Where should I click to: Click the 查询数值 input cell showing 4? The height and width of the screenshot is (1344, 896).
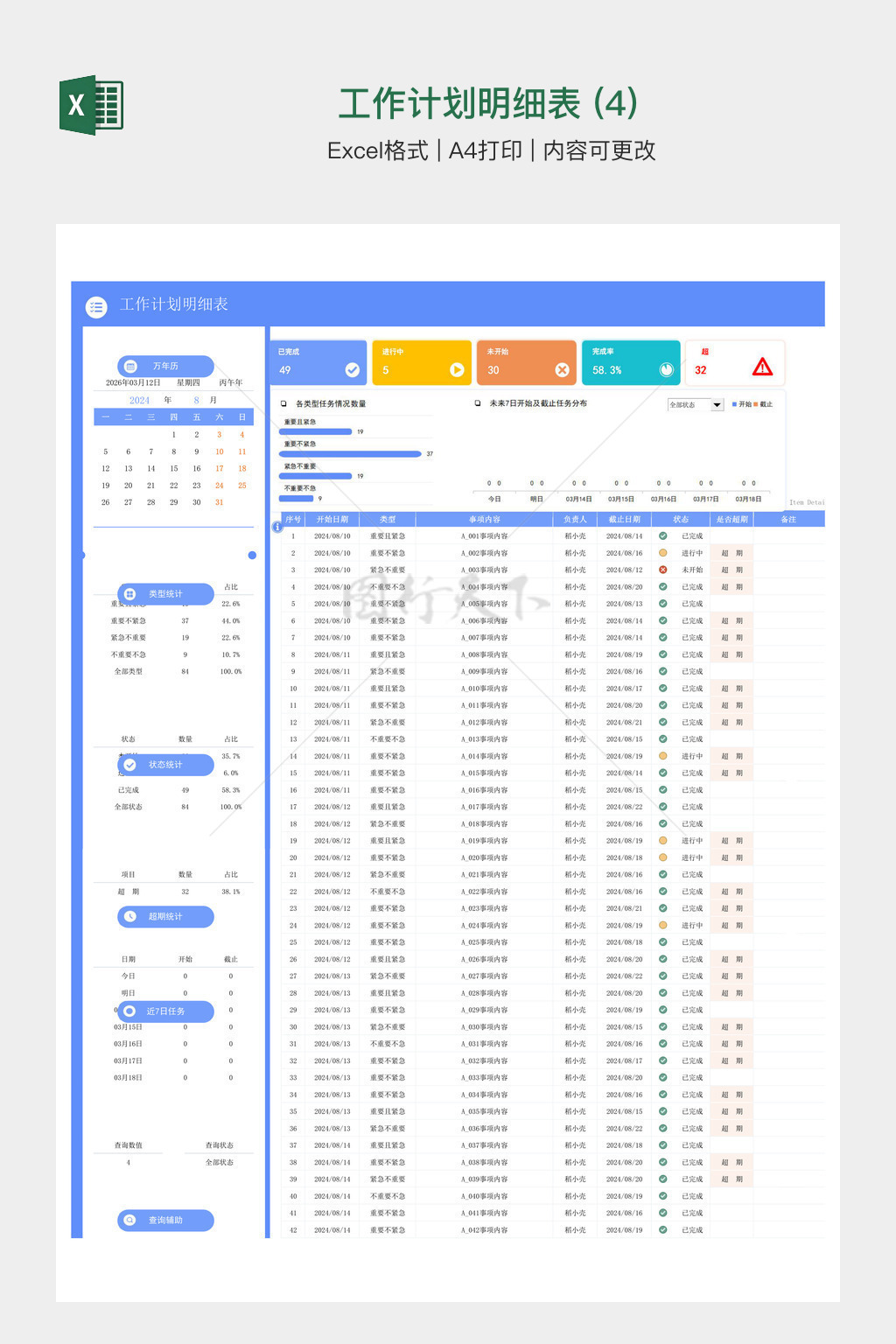129,1163
